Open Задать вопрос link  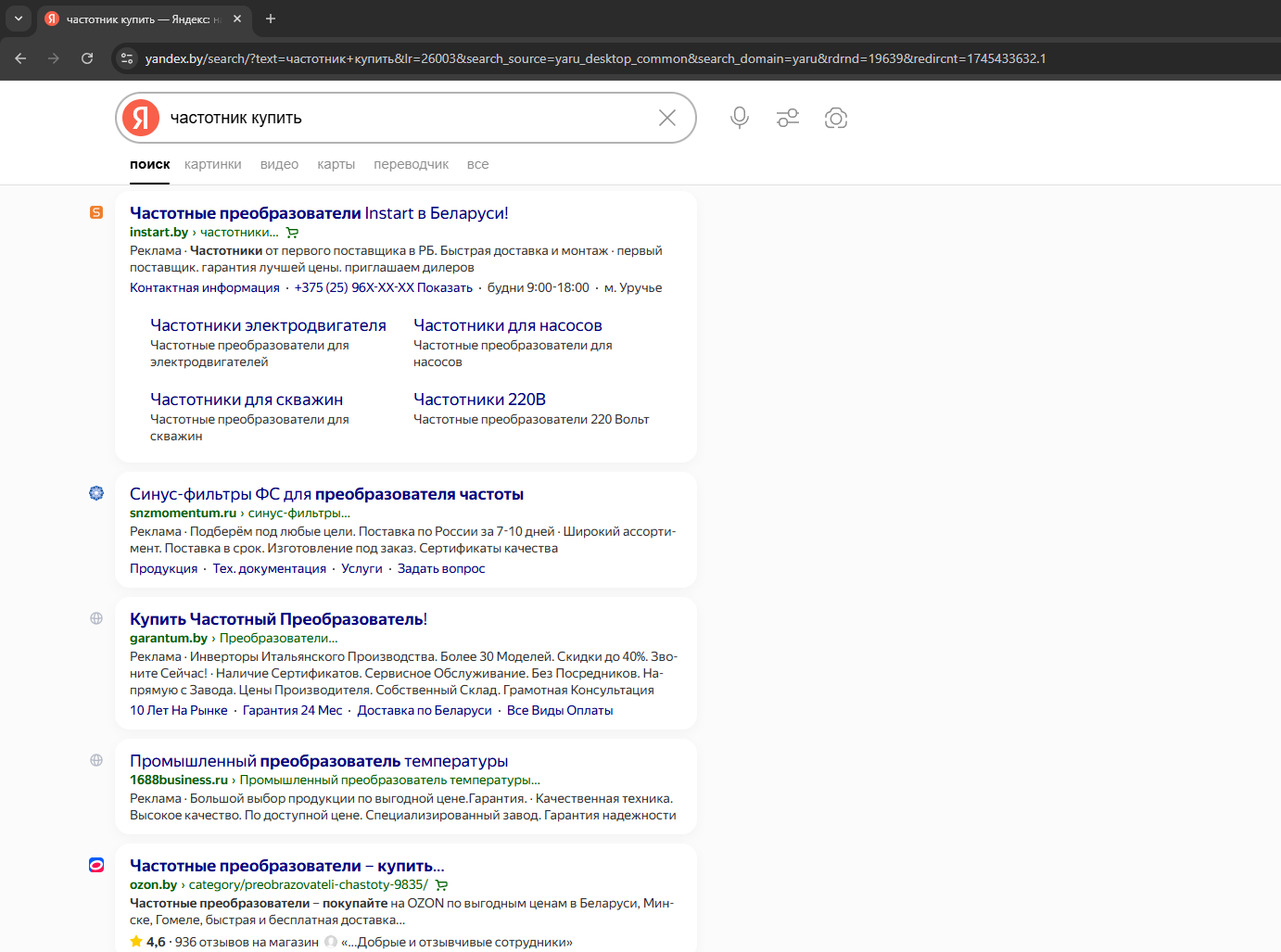pyautogui.click(x=441, y=568)
